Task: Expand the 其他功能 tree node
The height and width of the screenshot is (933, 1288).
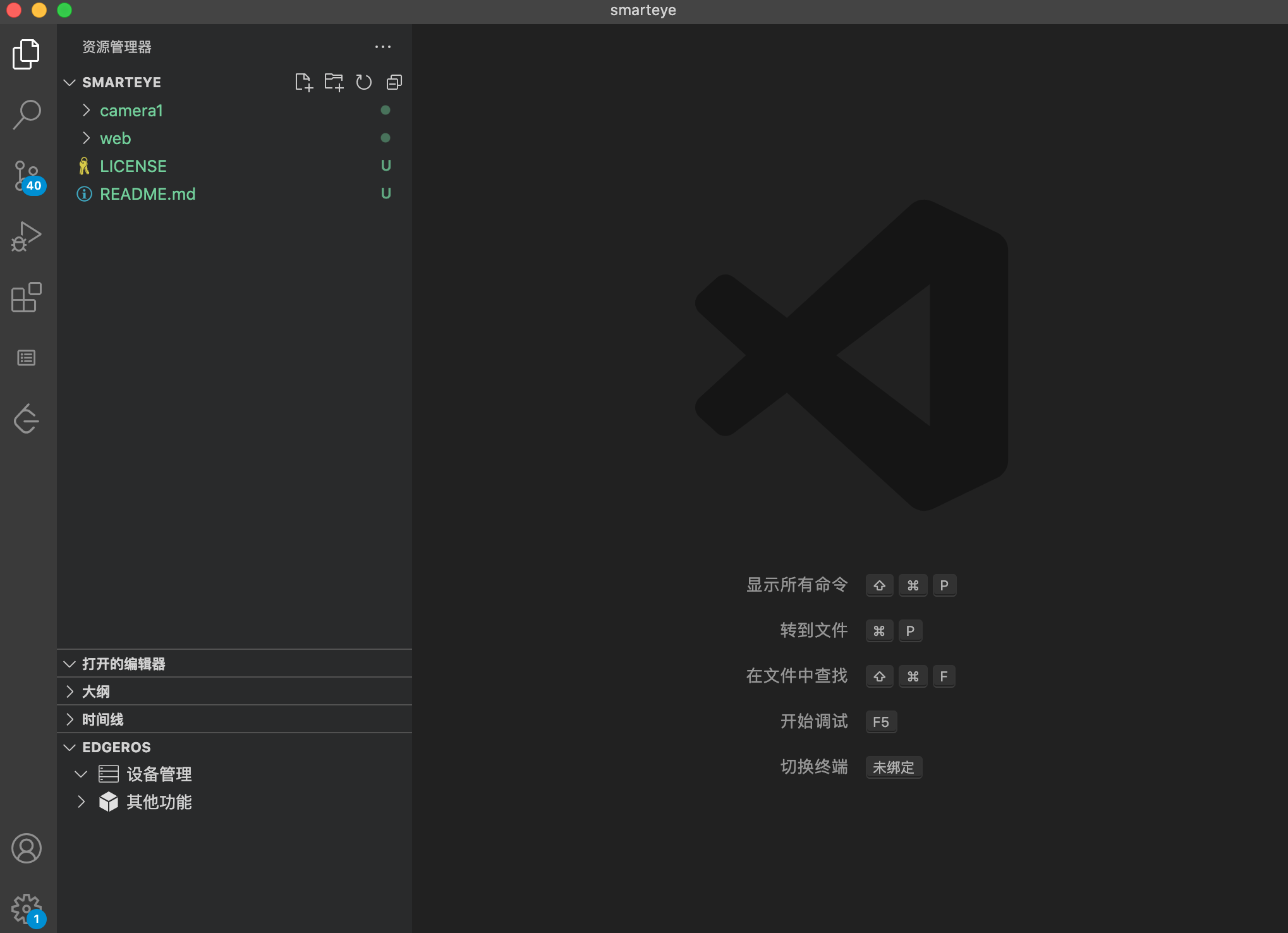Action: tap(81, 802)
